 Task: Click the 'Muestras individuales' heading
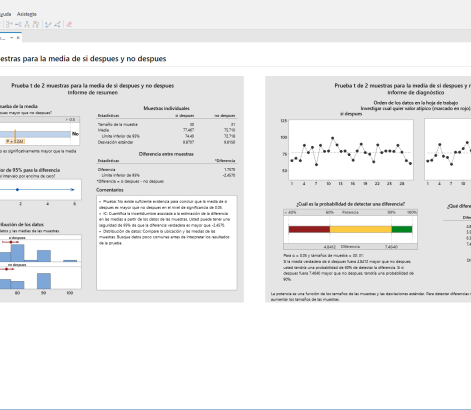click(x=166, y=108)
